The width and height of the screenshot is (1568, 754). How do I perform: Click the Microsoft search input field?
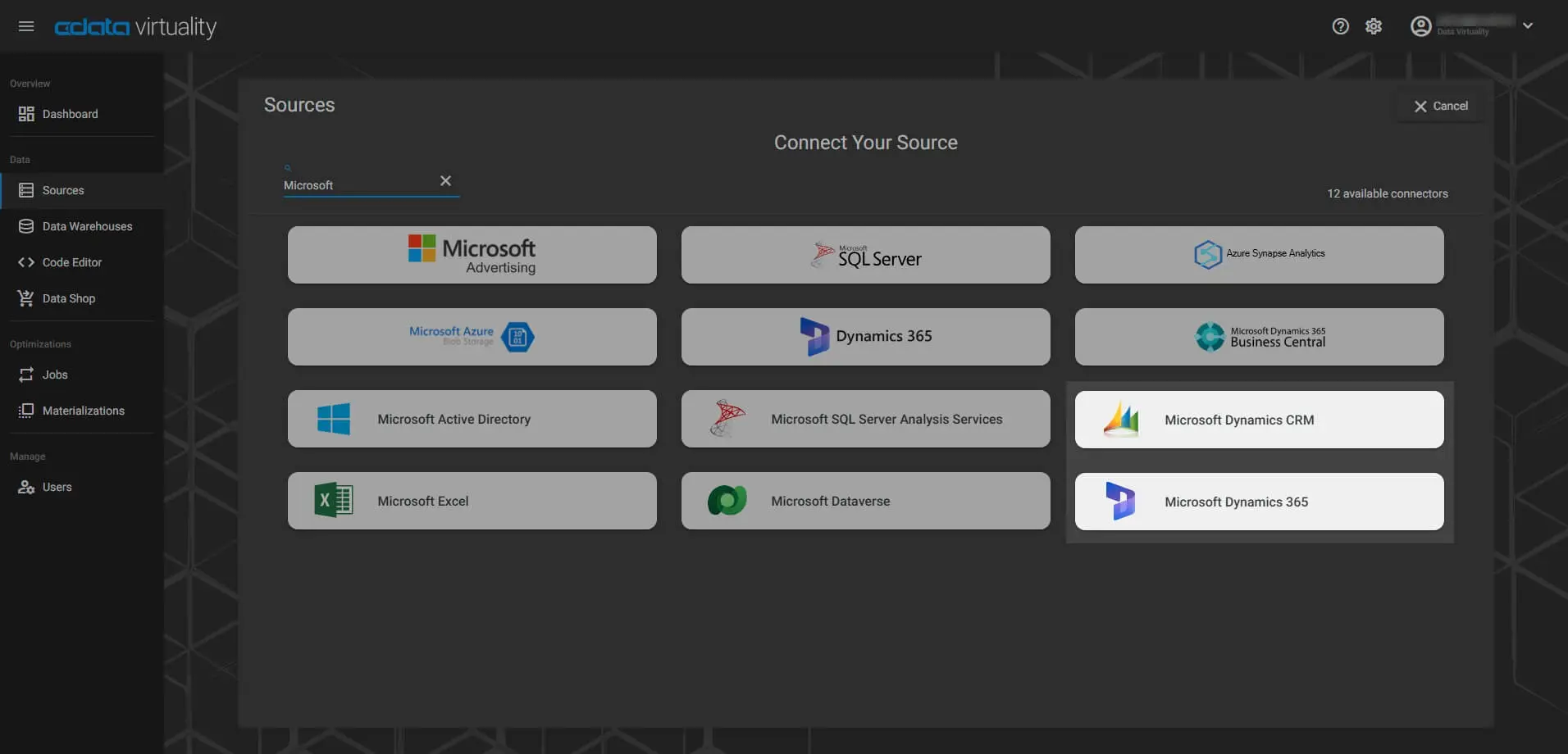click(357, 185)
